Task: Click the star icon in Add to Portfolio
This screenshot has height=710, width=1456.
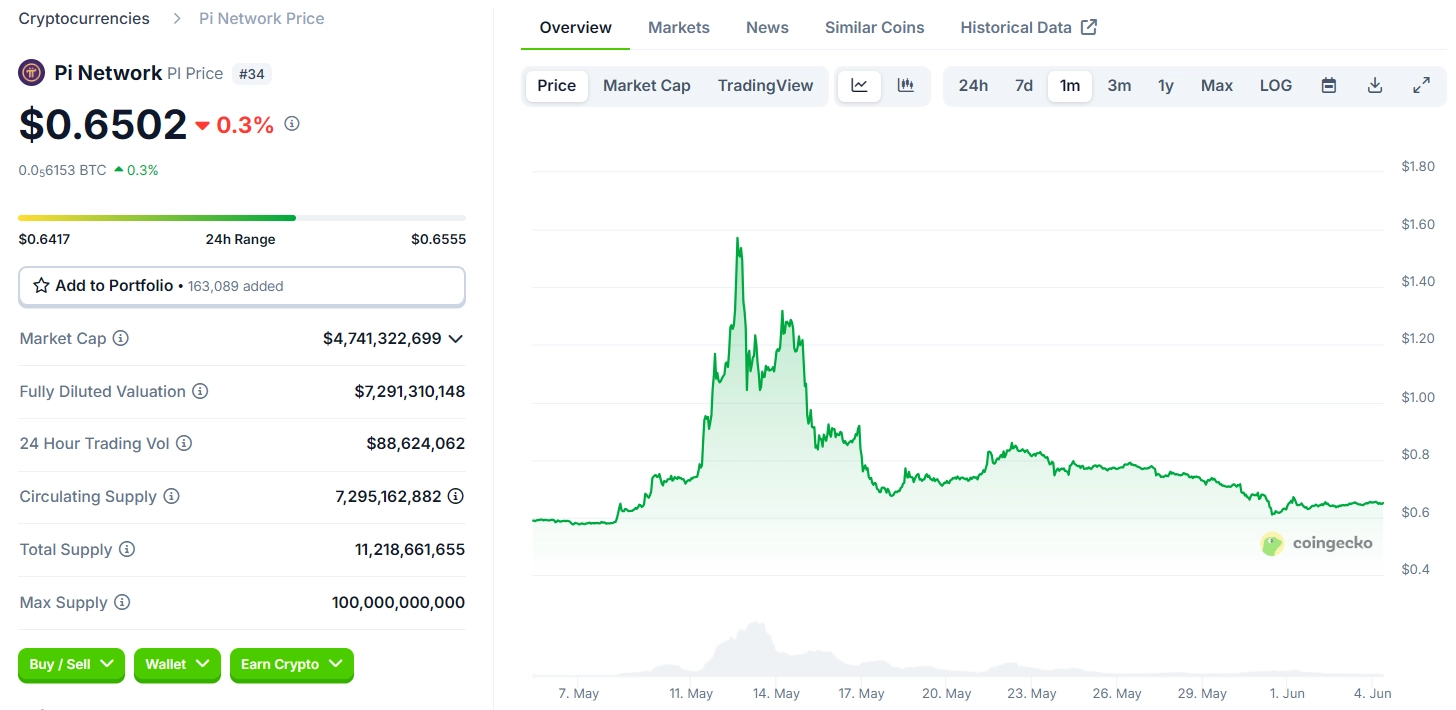Action: point(41,286)
